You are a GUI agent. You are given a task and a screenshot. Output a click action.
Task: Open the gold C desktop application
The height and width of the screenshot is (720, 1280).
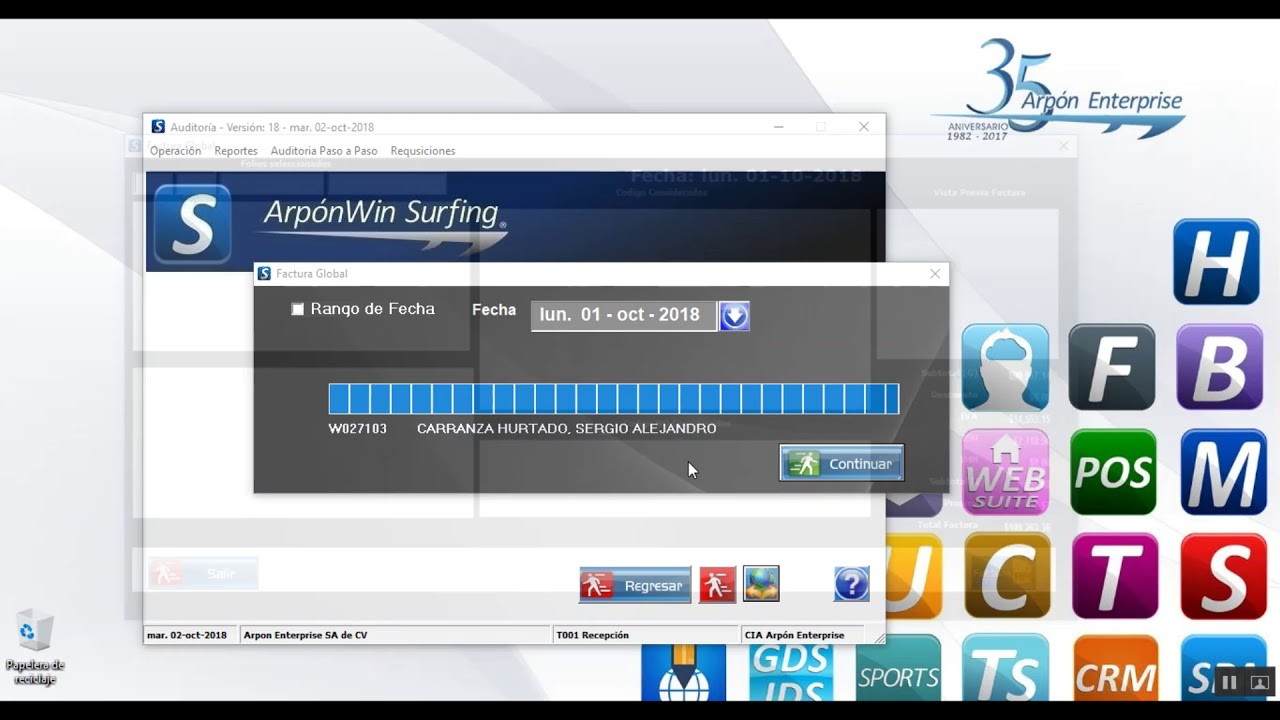(x=1007, y=576)
